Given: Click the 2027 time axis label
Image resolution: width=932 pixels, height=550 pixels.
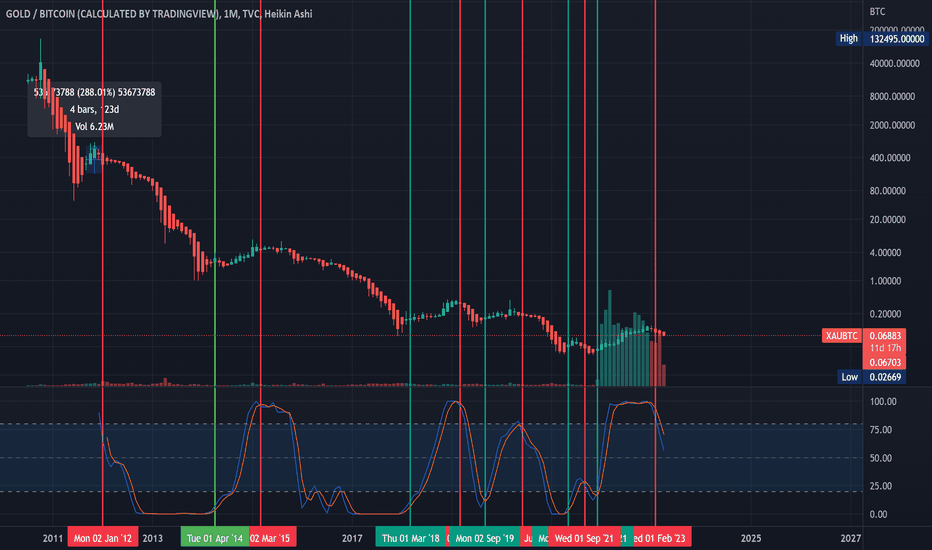Looking at the screenshot, I should point(851,538).
